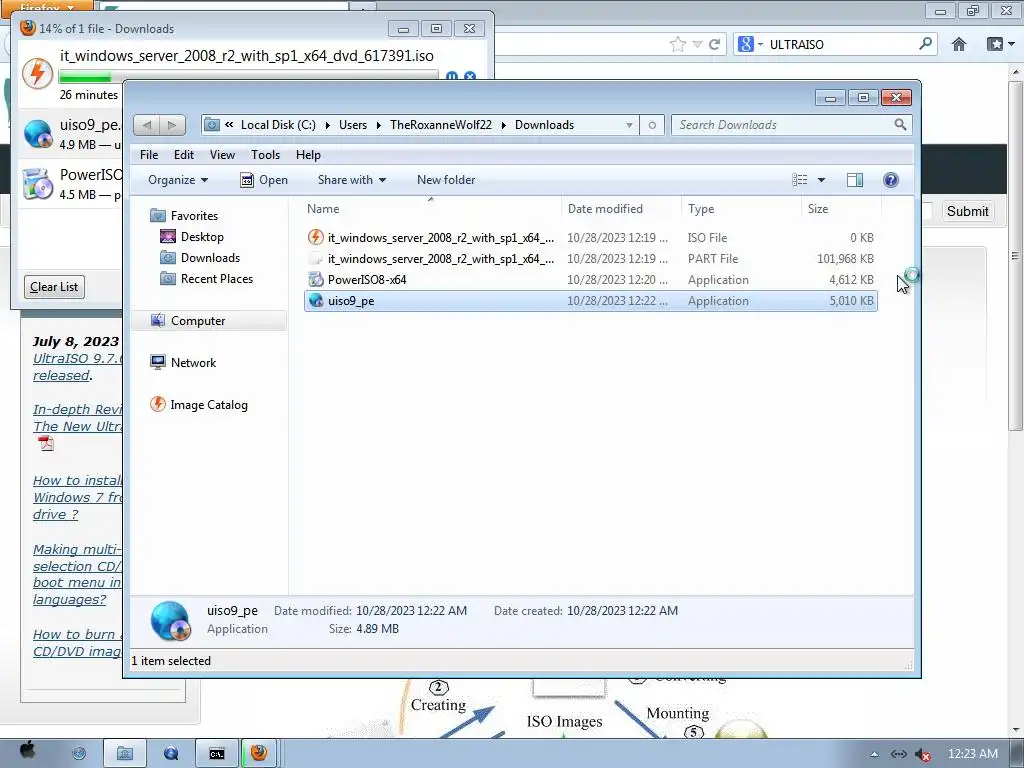1024x768 pixels.
Task: Open the Help menu
Action: [x=308, y=155]
